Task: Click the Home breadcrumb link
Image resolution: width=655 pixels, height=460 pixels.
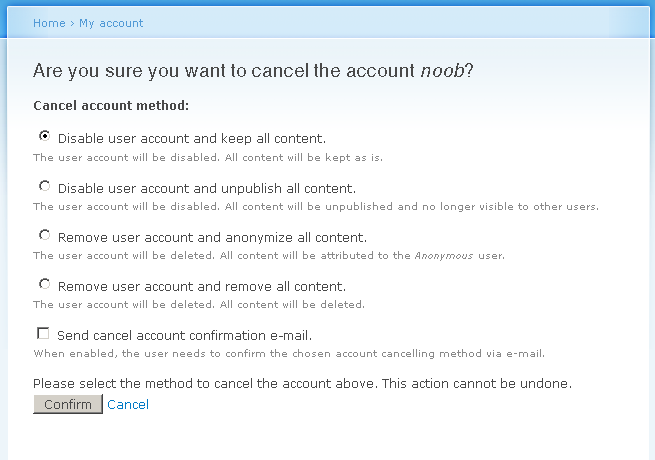Action: click(49, 23)
